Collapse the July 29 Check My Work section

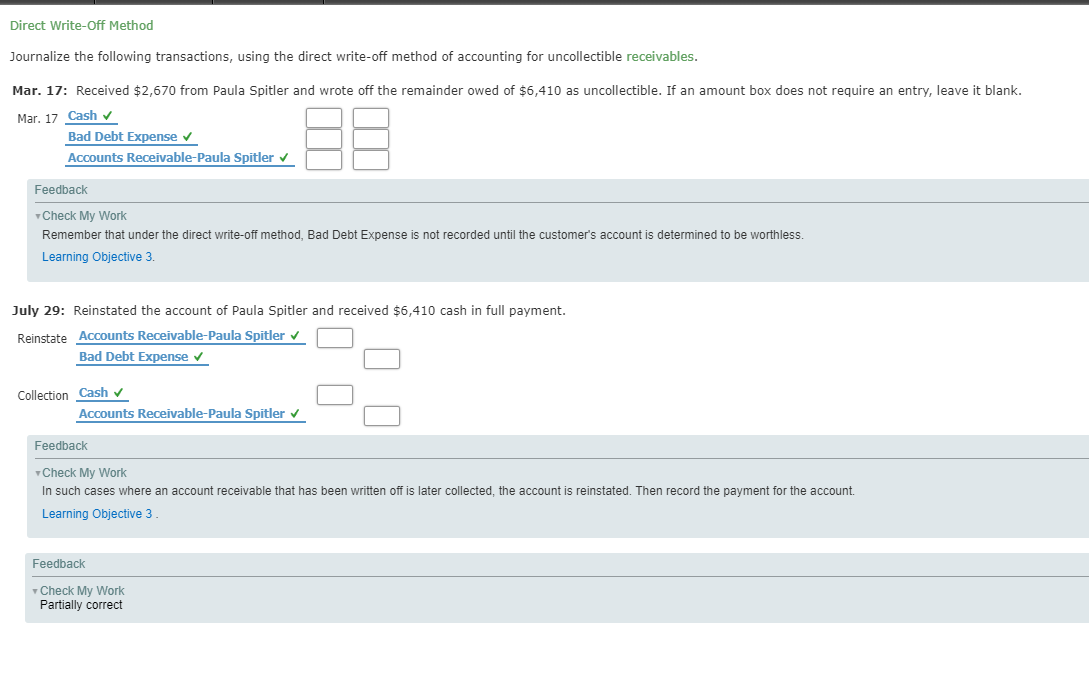(x=38, y=472)
